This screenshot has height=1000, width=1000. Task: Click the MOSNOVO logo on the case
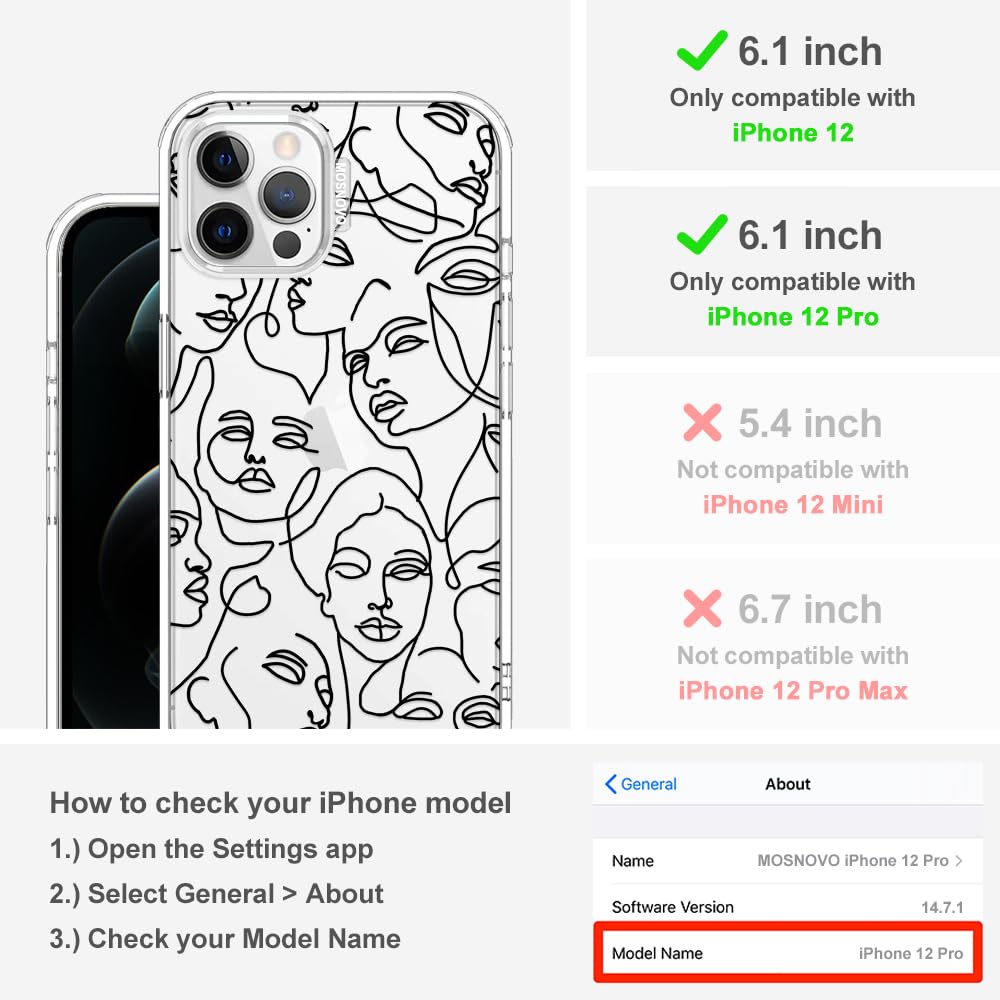coord(342,195)
